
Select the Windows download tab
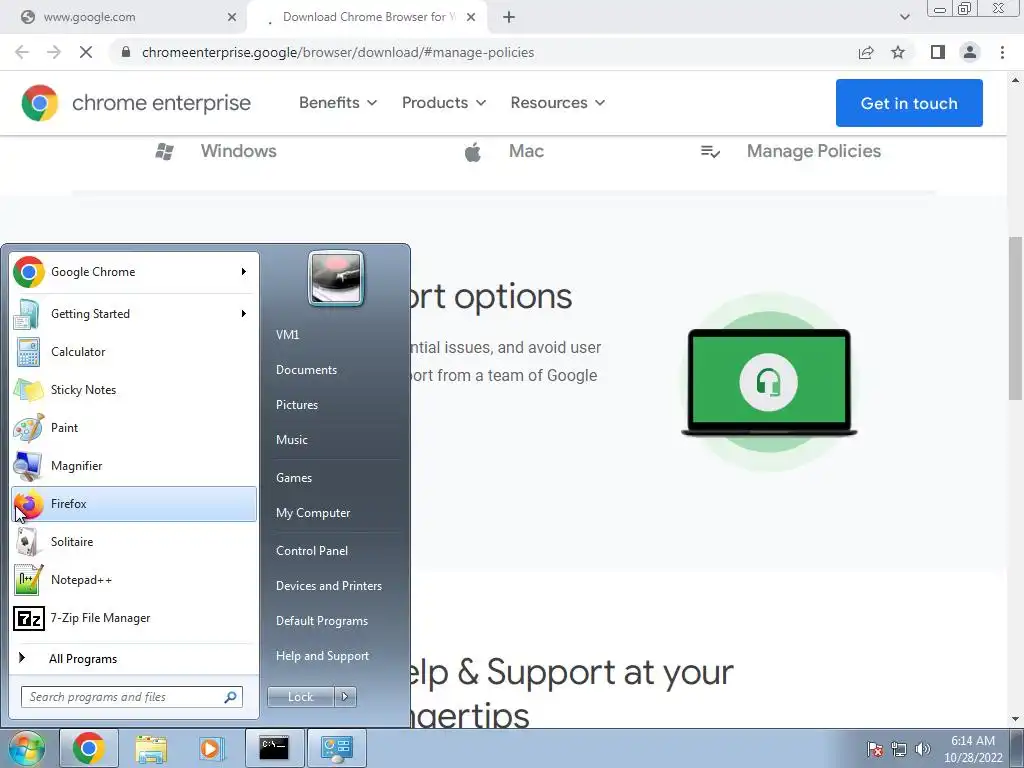point(216,151)
